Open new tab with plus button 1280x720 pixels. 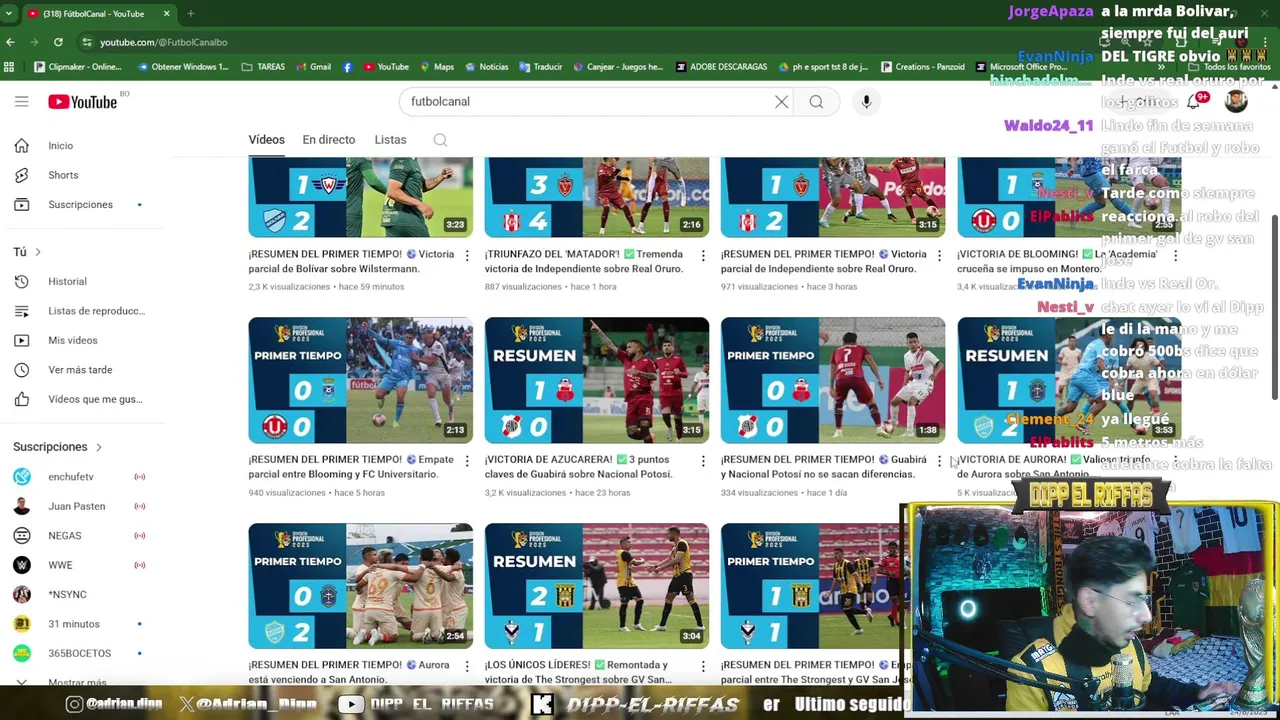point(190,14)
